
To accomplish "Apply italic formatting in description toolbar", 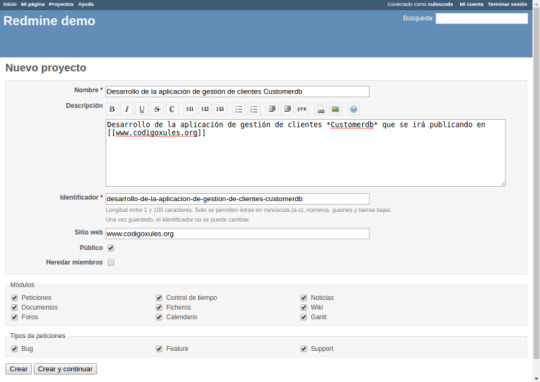I will pos(127,109).
